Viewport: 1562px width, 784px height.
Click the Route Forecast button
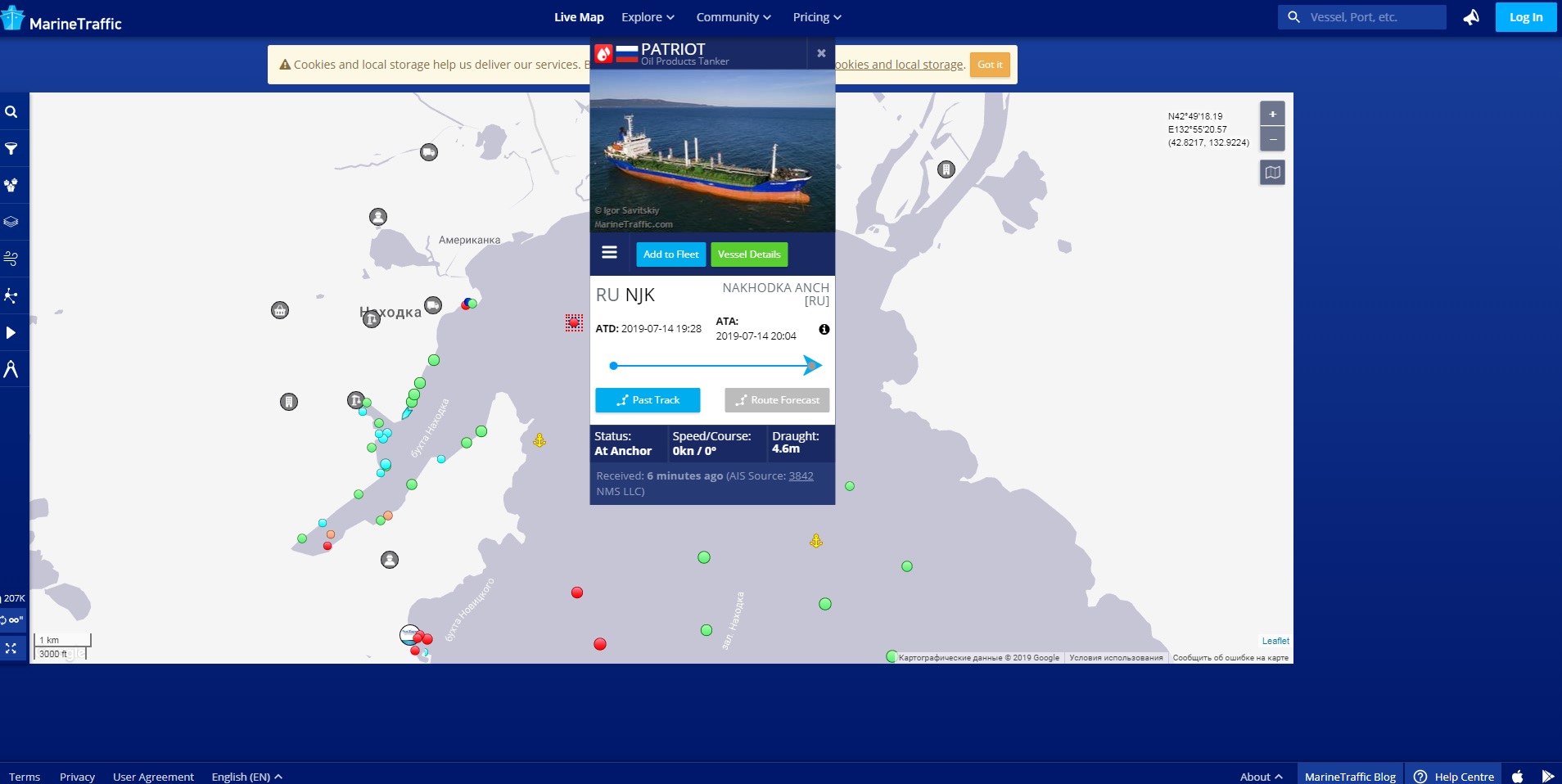pos(777,400)
